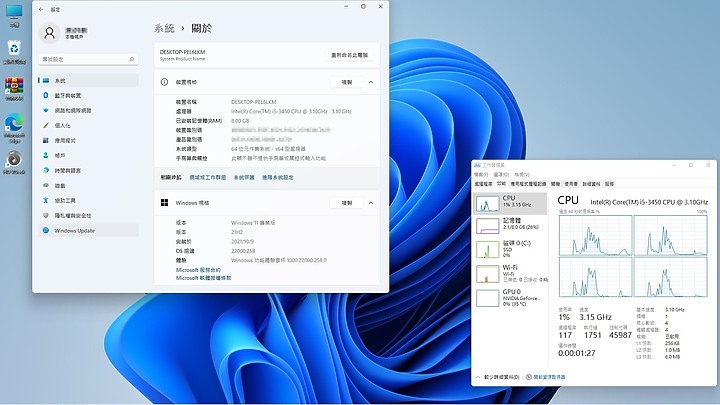Screen dimensions: 720x405
Task: Open Resource Monitor link
Action: click(x=546, y=377)
